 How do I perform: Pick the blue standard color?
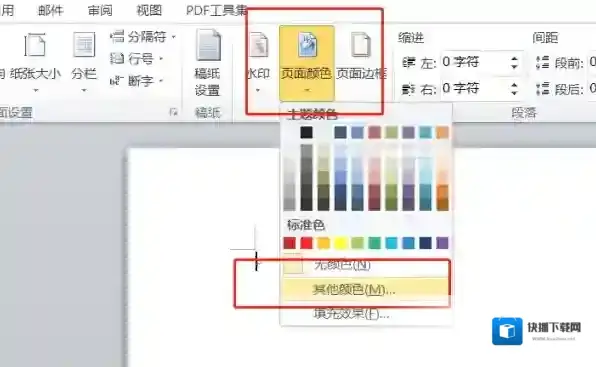pyautogui.click(x=408, y=243)
